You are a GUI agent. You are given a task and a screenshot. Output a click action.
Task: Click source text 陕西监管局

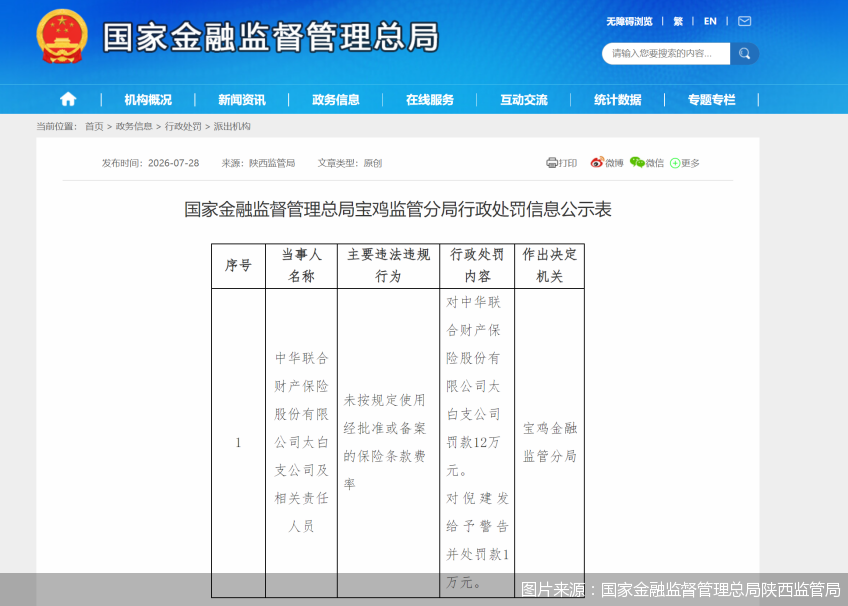coord(272,163)
